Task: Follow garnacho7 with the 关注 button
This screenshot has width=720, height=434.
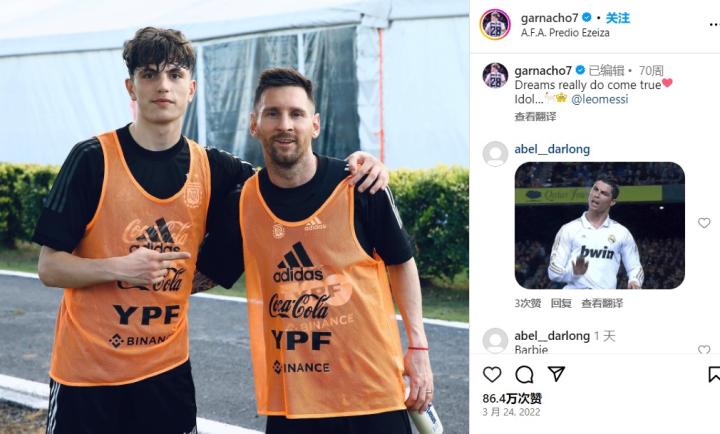Action: [x=618, y=18]
